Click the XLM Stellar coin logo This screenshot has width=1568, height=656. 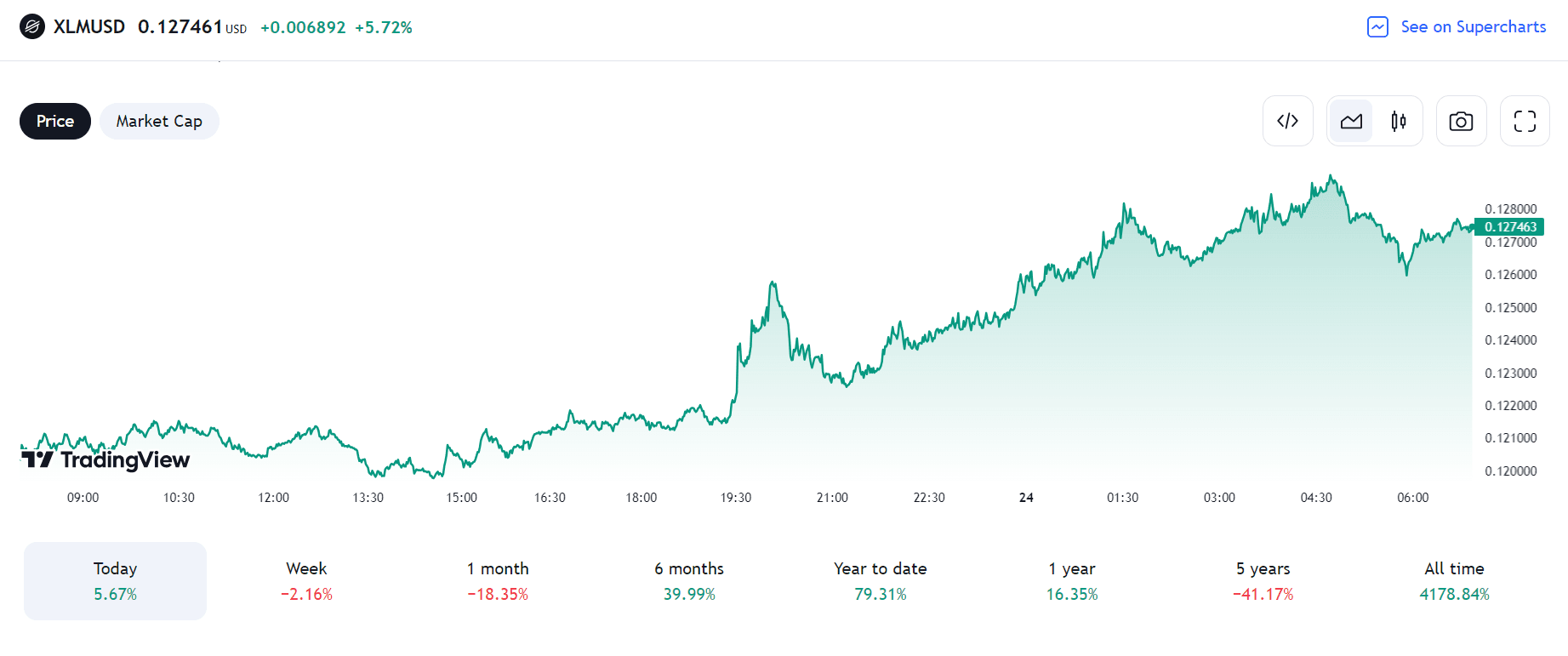pos(32,27)
